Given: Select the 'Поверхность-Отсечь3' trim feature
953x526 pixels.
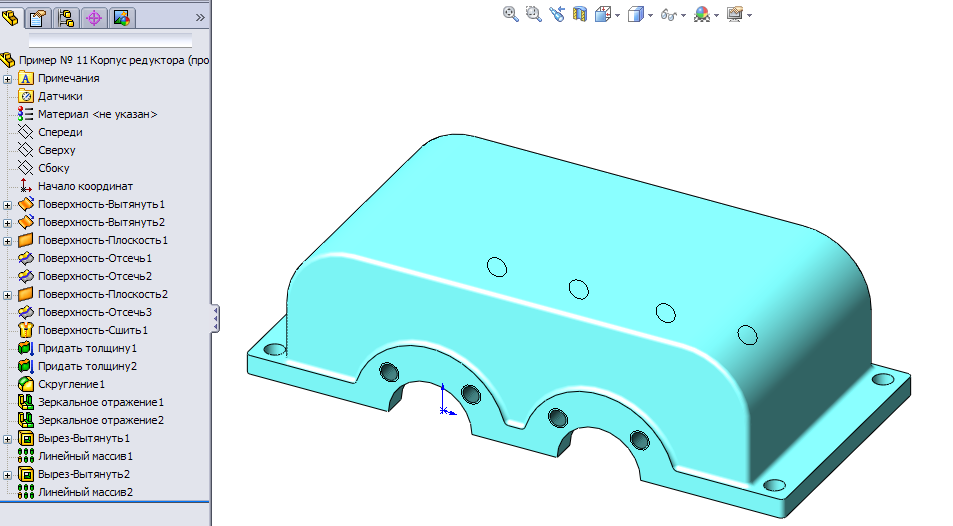Looking at the screenshot, I should 95,312.
